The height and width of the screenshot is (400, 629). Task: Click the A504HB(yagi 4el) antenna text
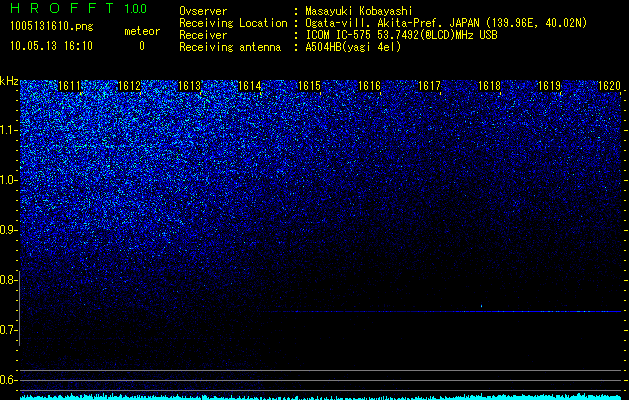(353, 47)
